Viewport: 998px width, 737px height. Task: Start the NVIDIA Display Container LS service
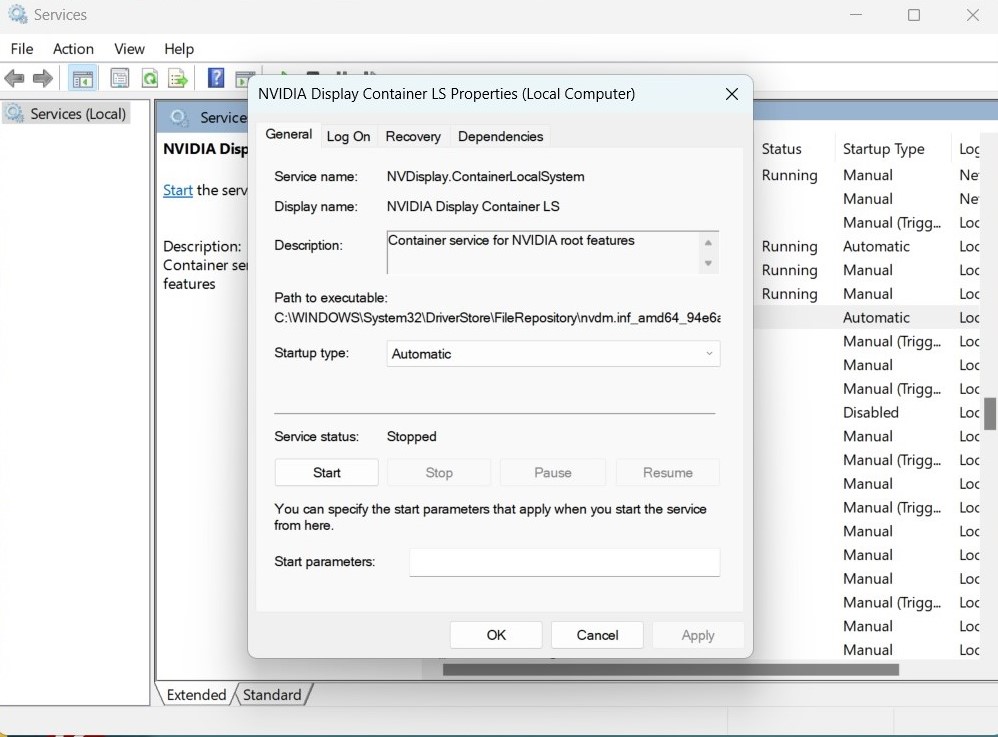326,472
